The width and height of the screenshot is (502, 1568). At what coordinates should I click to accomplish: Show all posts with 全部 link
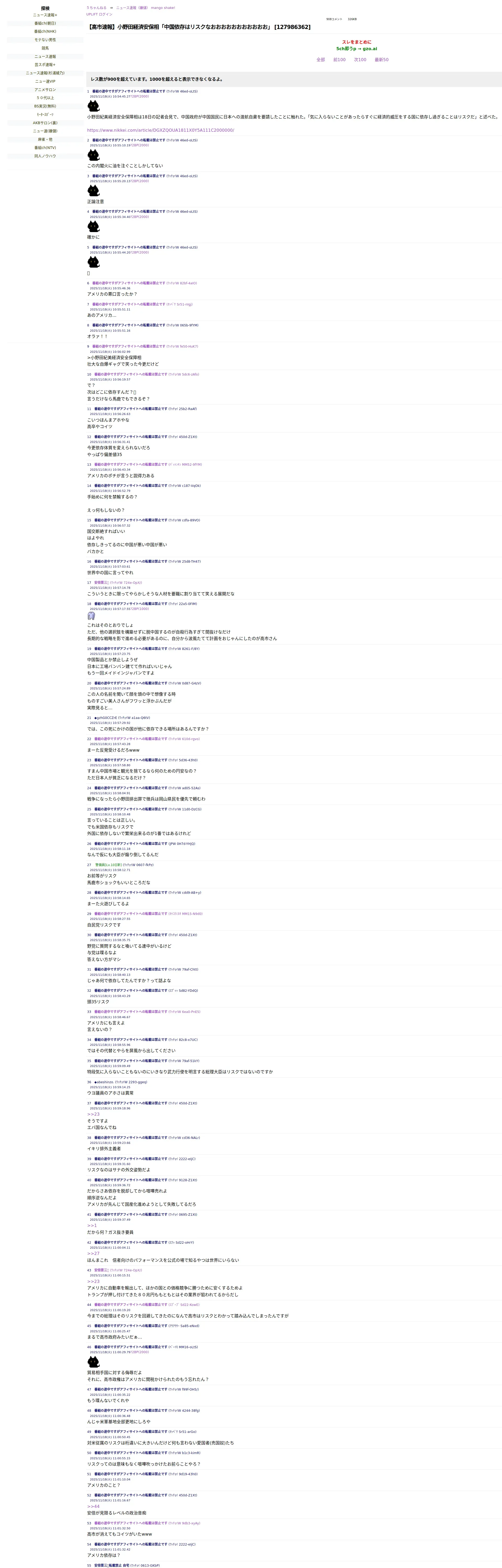pos(321,60)
